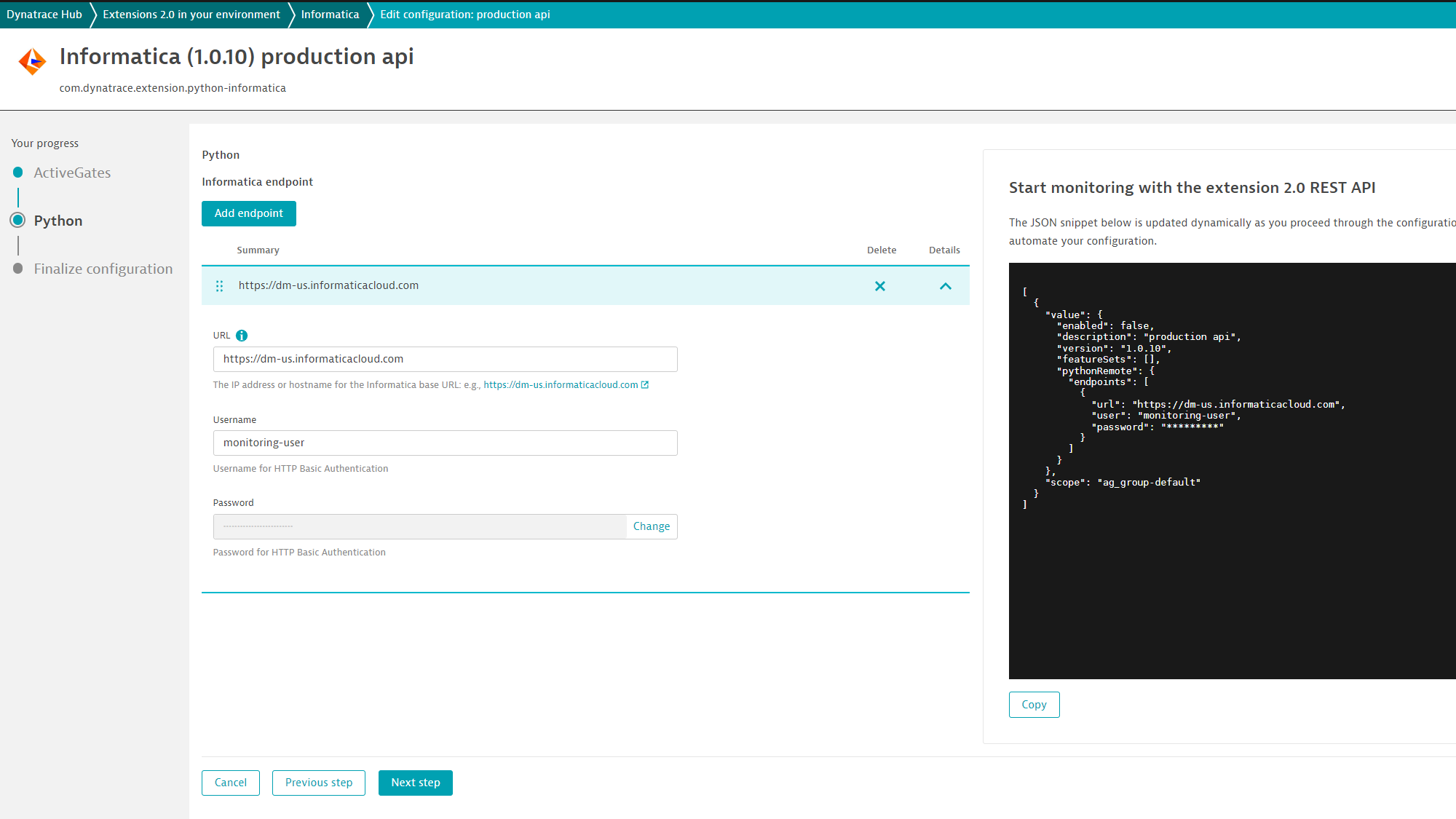1456x819 pixels.
Task: Click the Extensions 2.0 in your environment breadcrumb
Action: pos(191,15)
